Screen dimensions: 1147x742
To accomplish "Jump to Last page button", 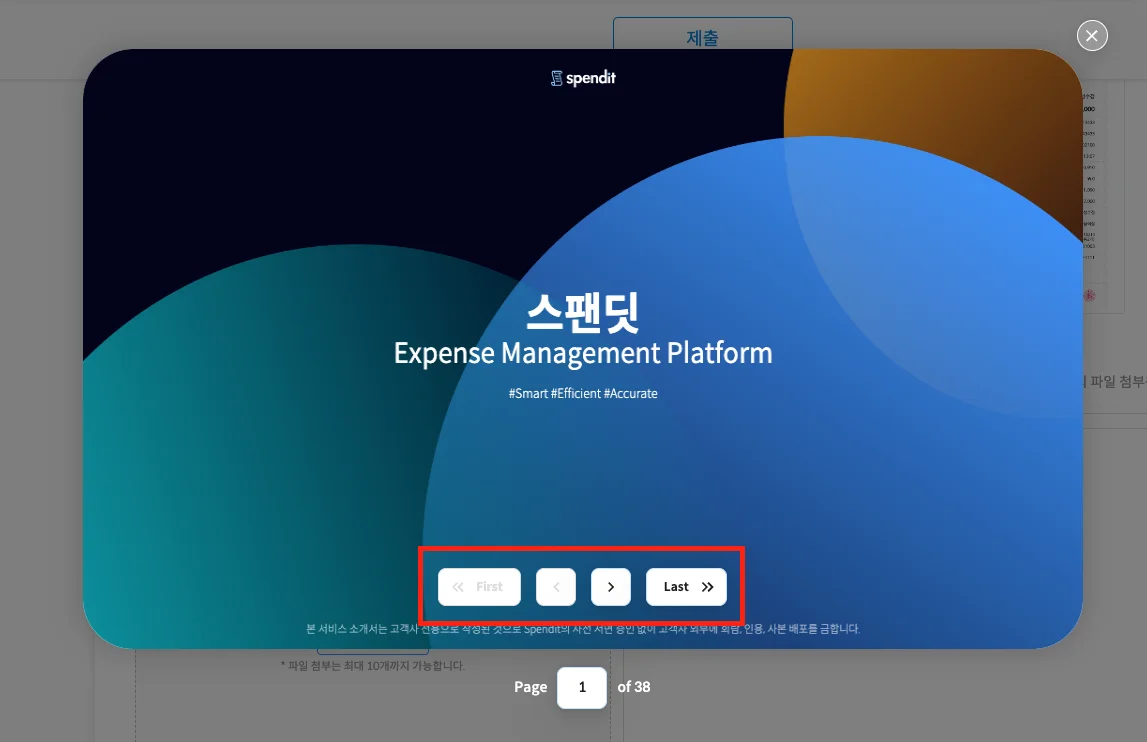I will coord(686,587).
